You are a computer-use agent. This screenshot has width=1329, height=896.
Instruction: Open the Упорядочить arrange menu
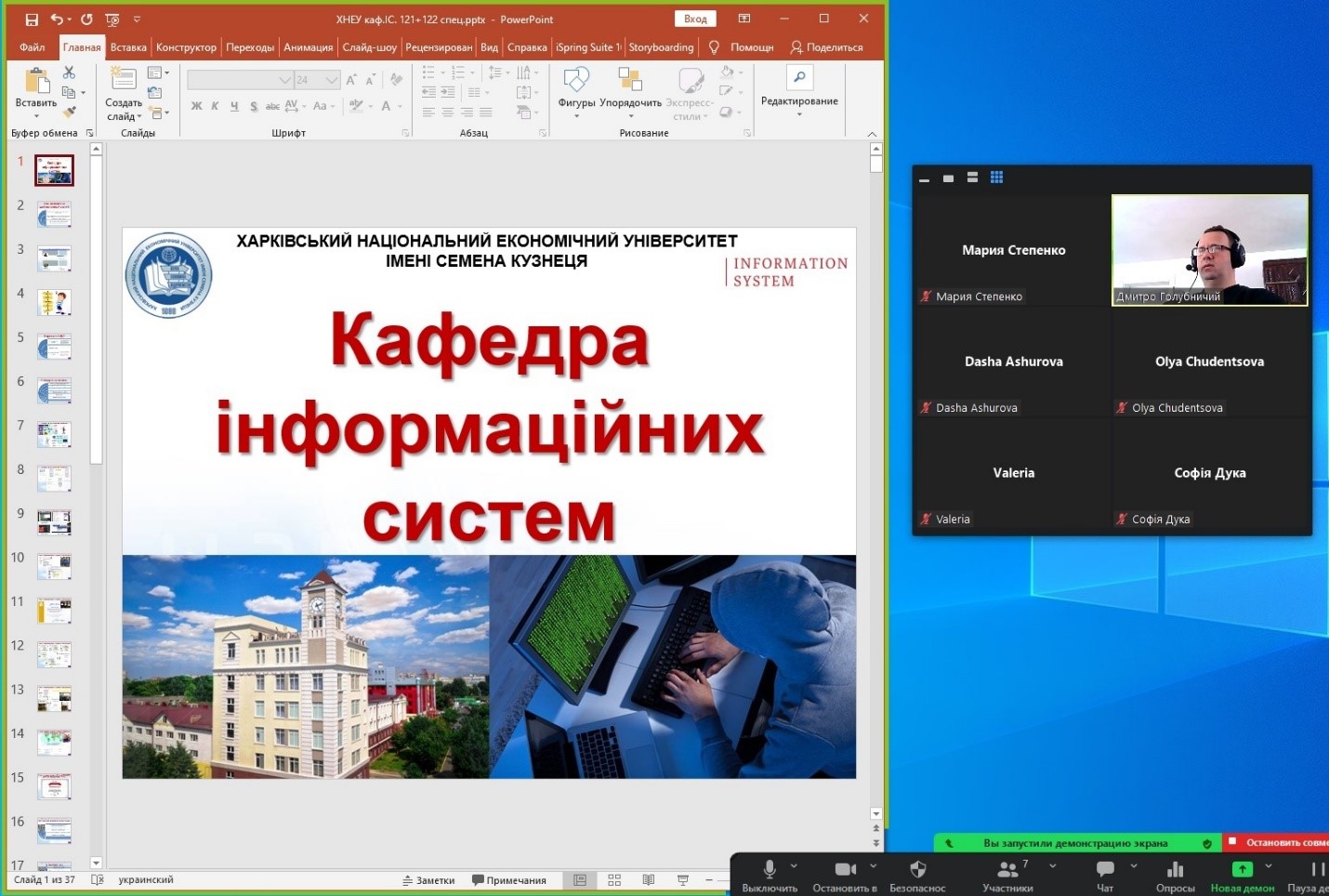(x=630, y=91)
